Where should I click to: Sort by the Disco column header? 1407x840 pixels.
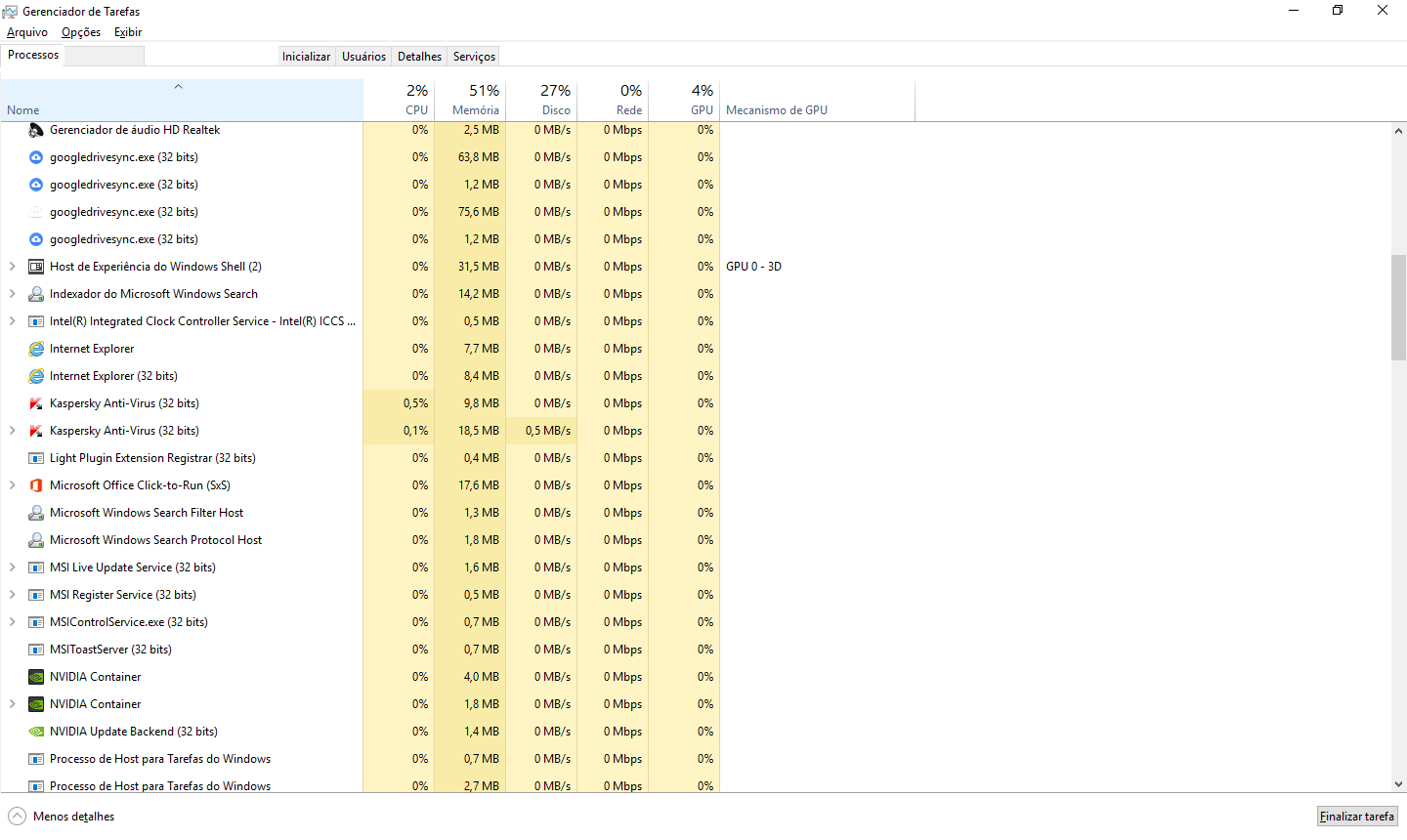[x=541, y=101]
